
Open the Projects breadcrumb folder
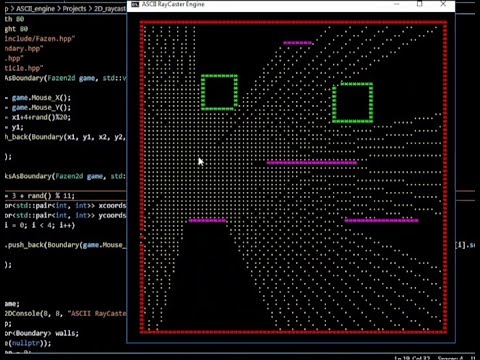pyautogui.click(x=74, y=9)
